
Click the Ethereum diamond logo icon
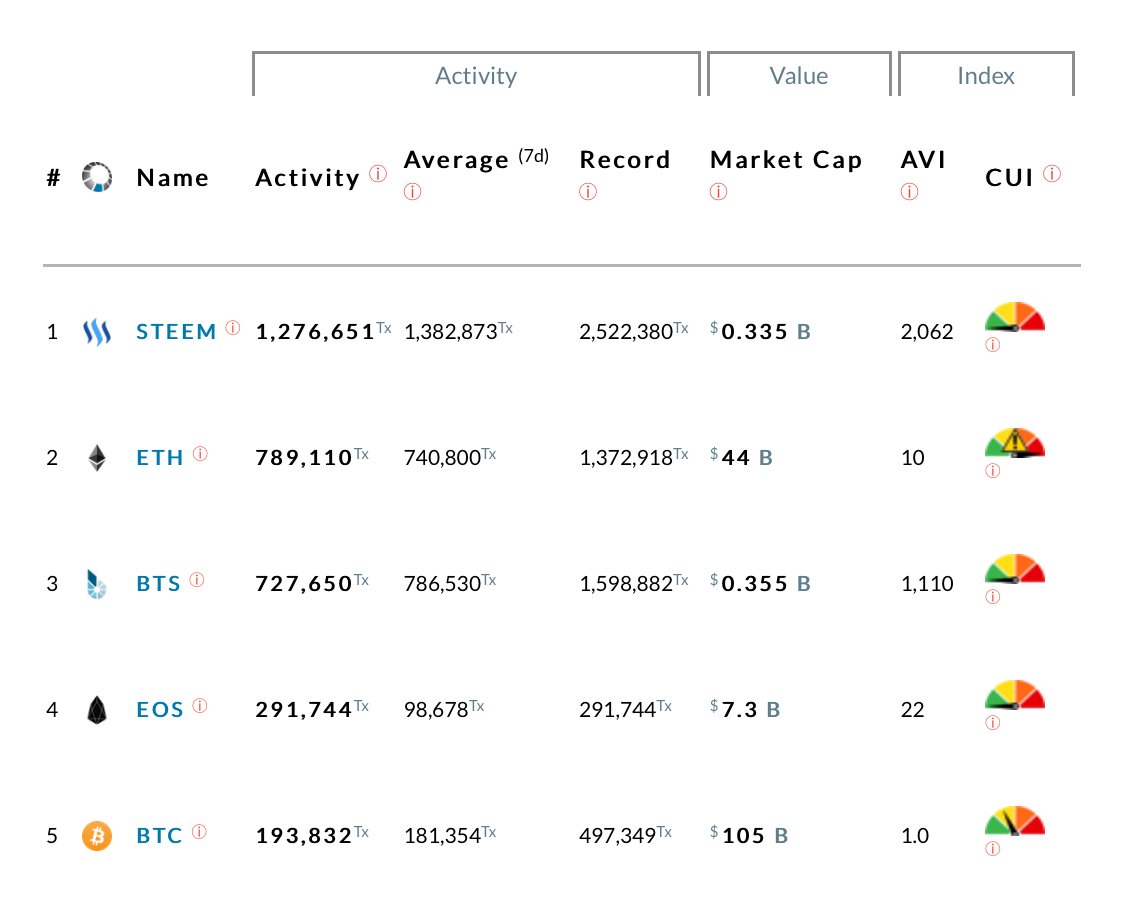[97, 458]
